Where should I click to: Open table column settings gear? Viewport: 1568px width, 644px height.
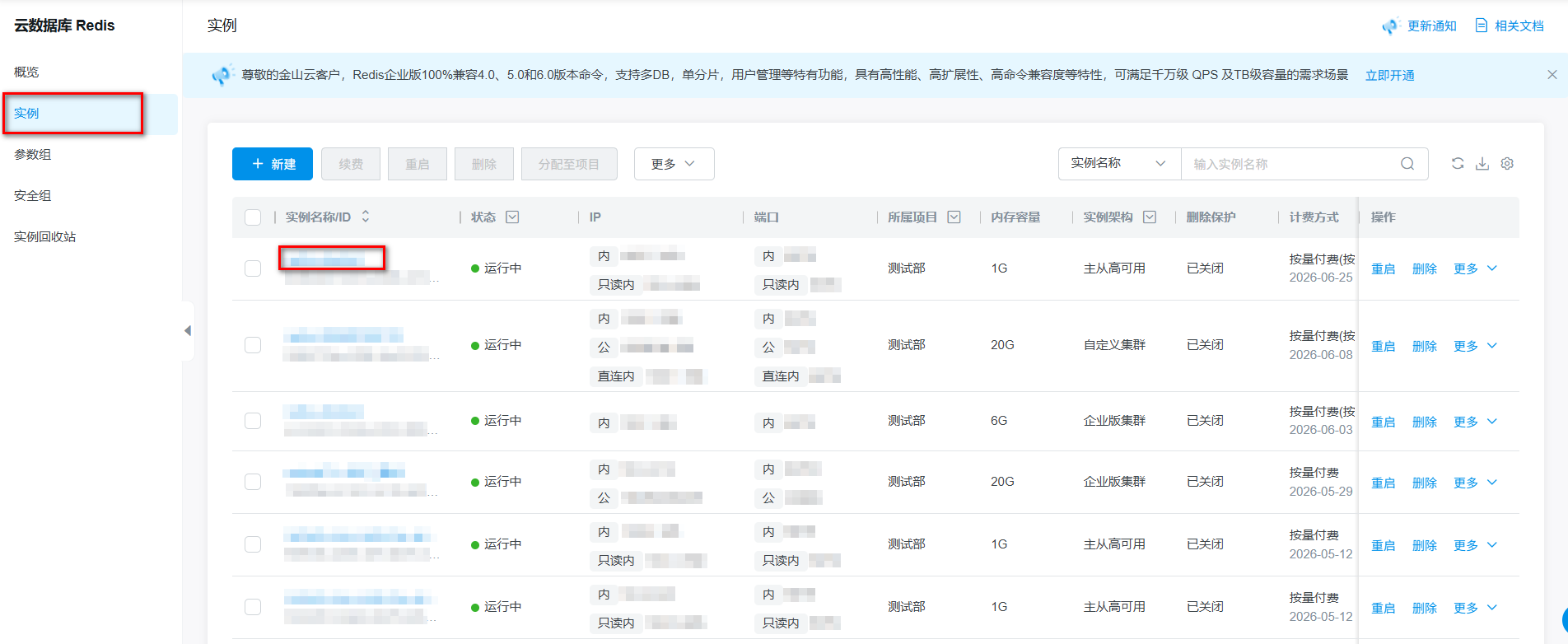pyautogui.click(x=1507, y=163)
